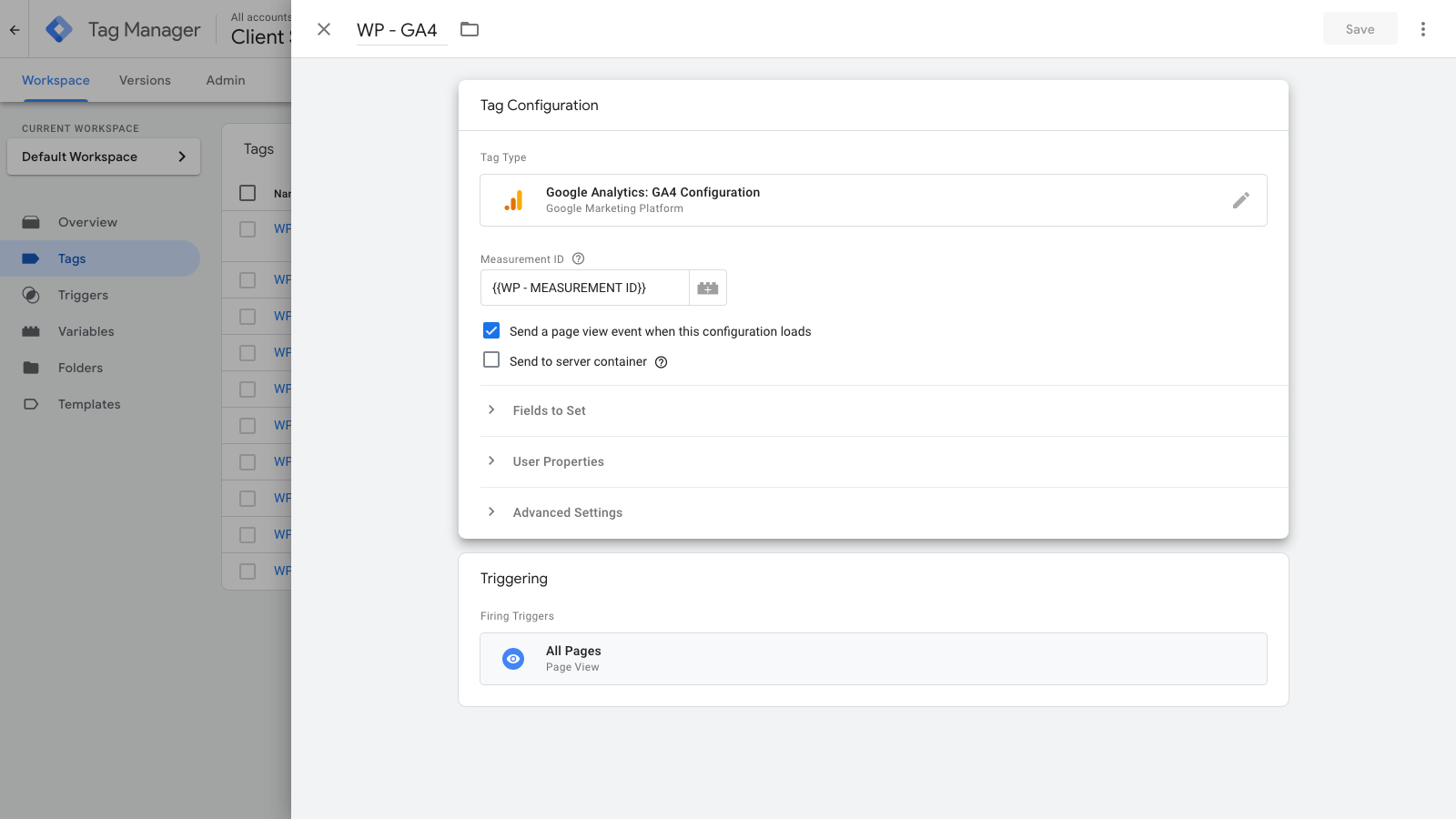The image size is (1456, 819).
Task: Click the Save button
Action: (1360, 29)
